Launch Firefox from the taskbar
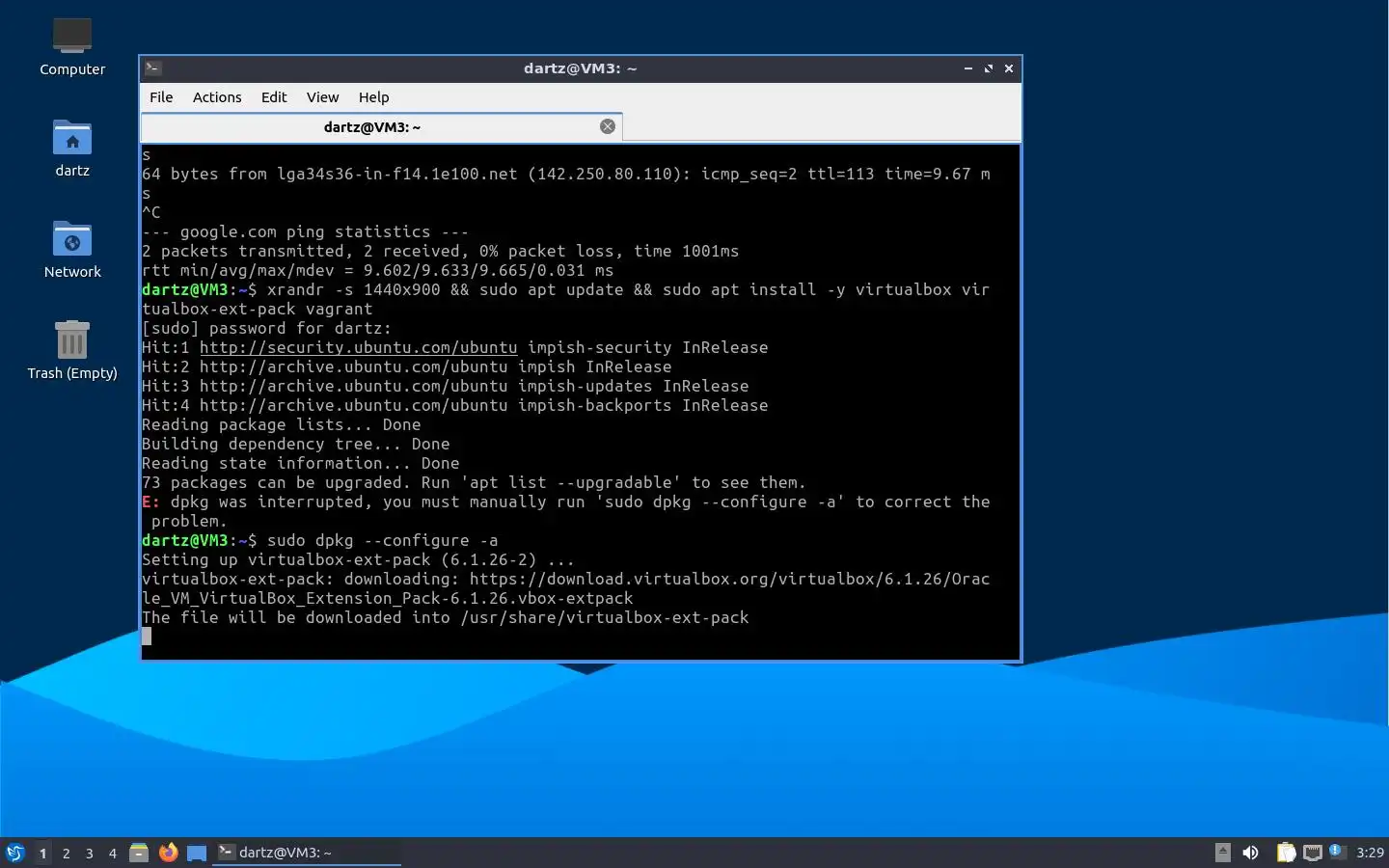Screen dimensions: 1389x868 click(x=168, y=853)
